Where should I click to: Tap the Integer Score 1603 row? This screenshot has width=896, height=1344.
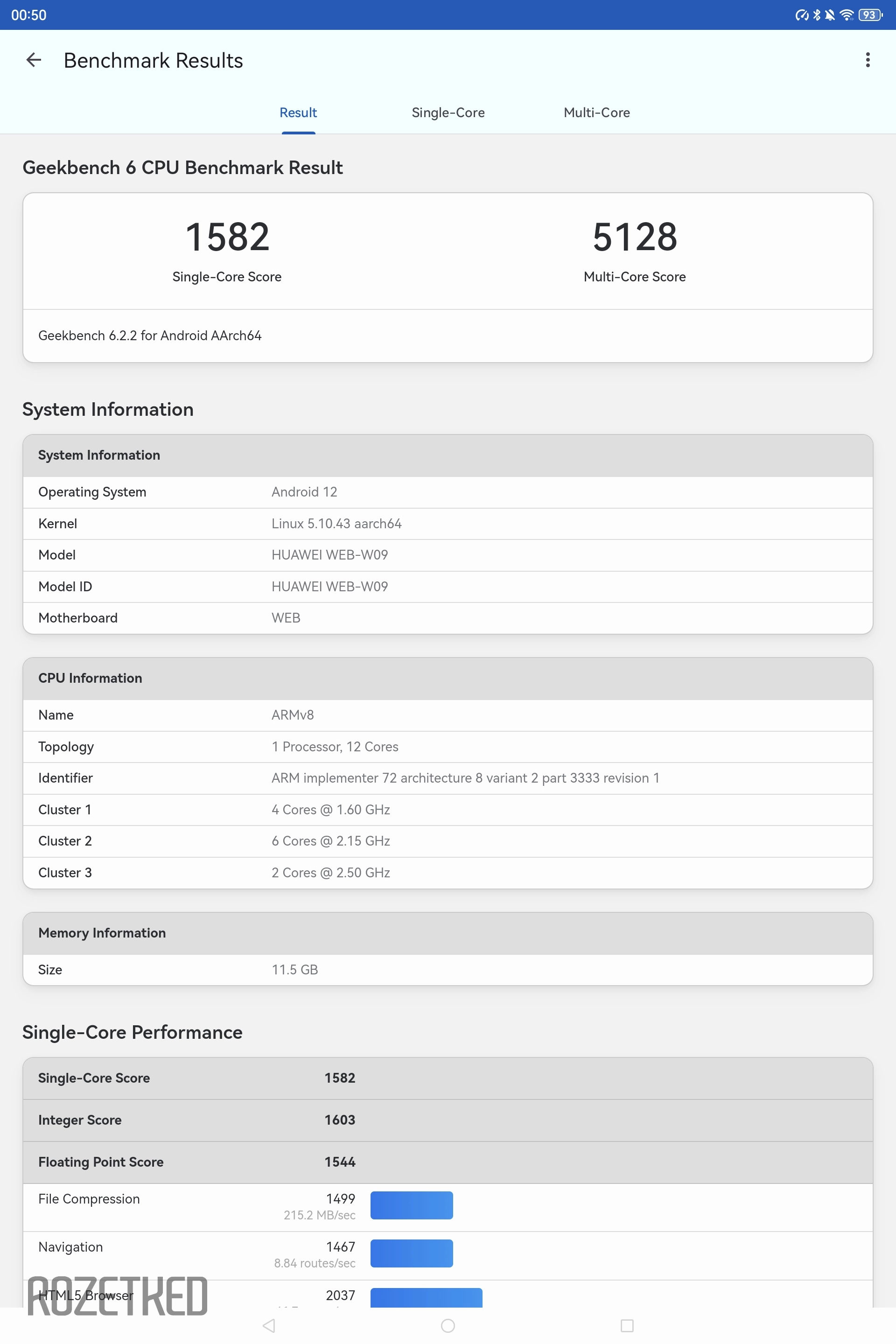click(448, 1120)
